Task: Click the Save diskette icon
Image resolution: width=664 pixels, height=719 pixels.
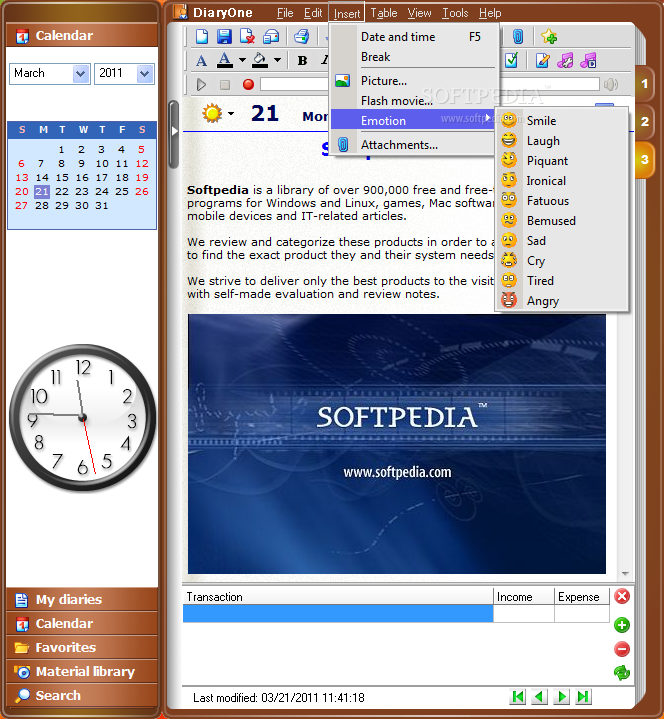Action: [x=224, y=36]
